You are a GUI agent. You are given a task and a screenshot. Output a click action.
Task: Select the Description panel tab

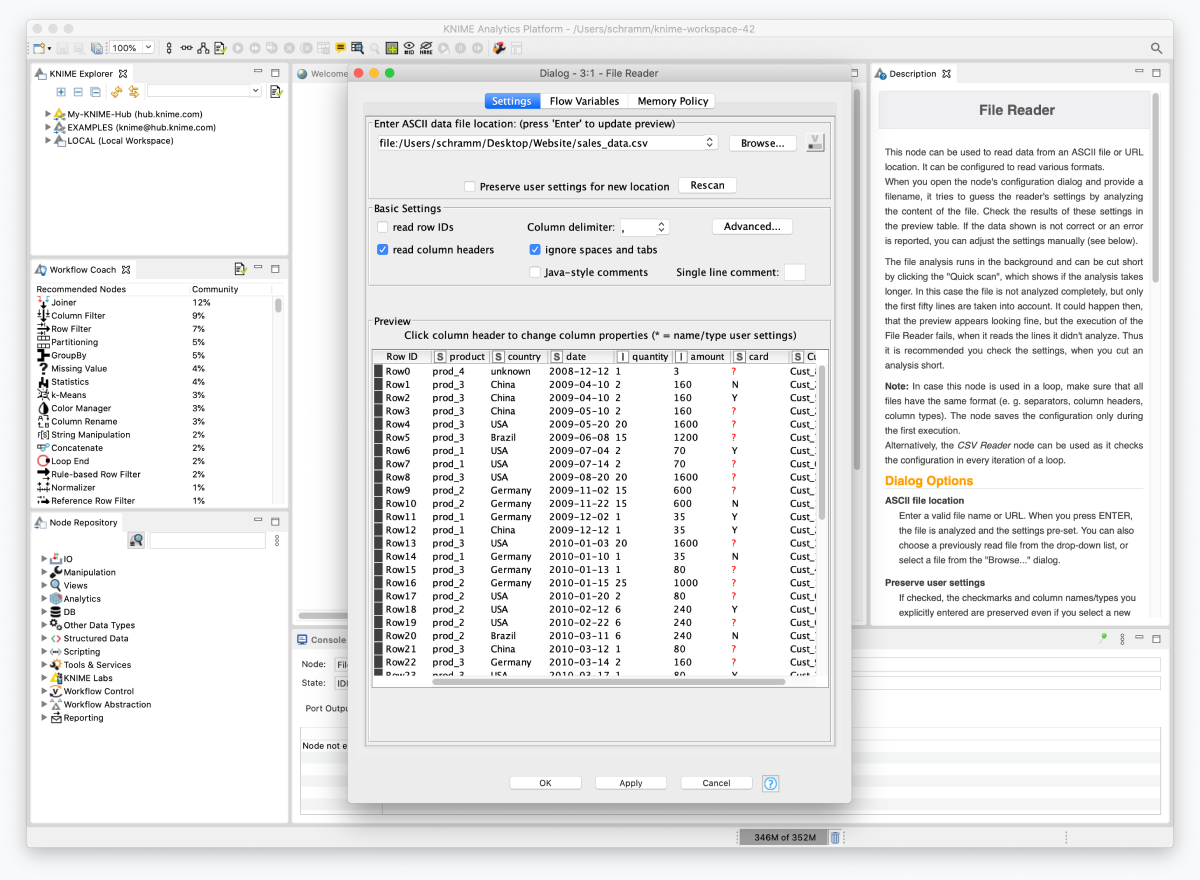tap(912, 74)
